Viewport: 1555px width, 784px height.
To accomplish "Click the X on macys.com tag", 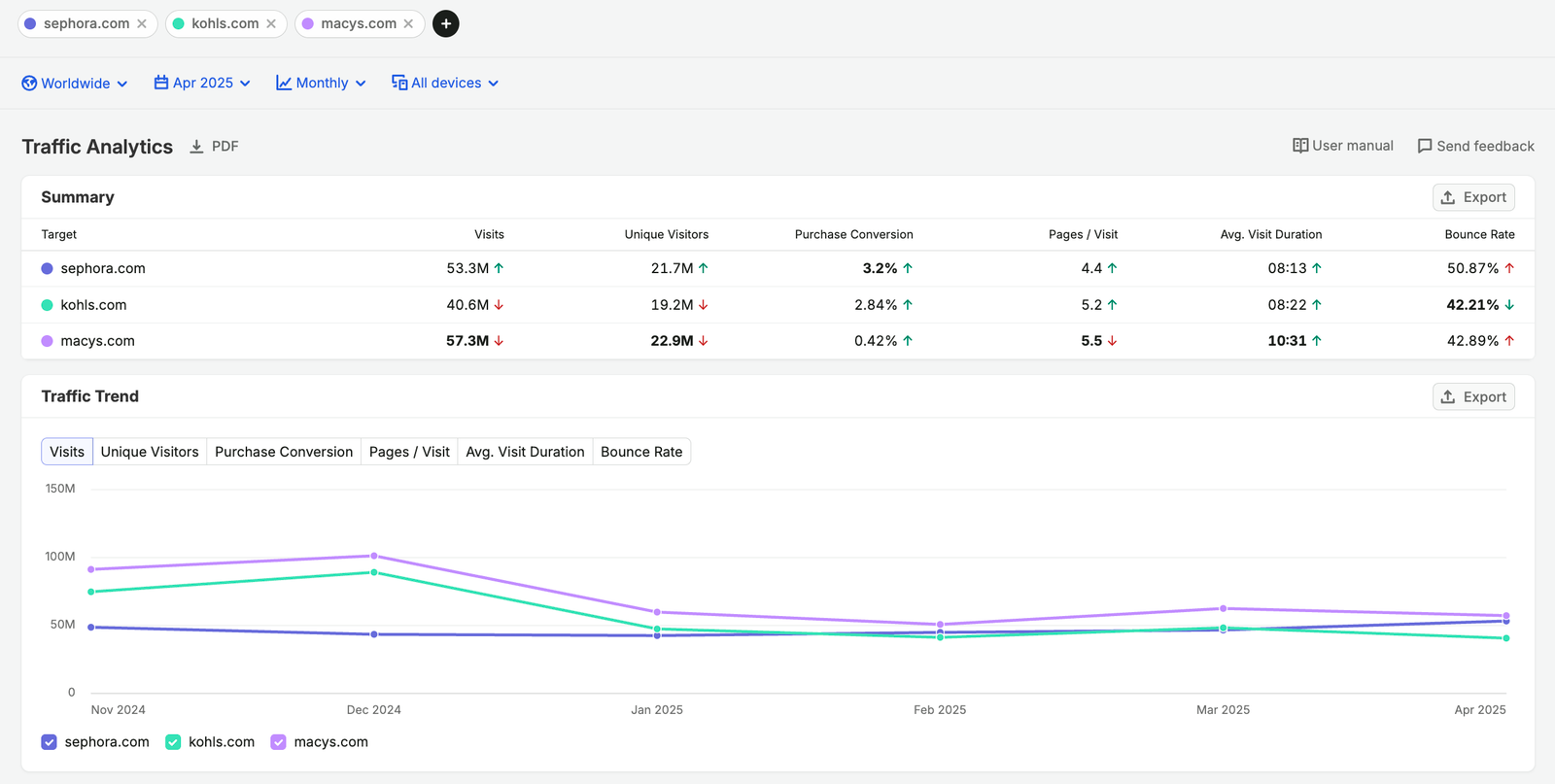I will [408, 23].
